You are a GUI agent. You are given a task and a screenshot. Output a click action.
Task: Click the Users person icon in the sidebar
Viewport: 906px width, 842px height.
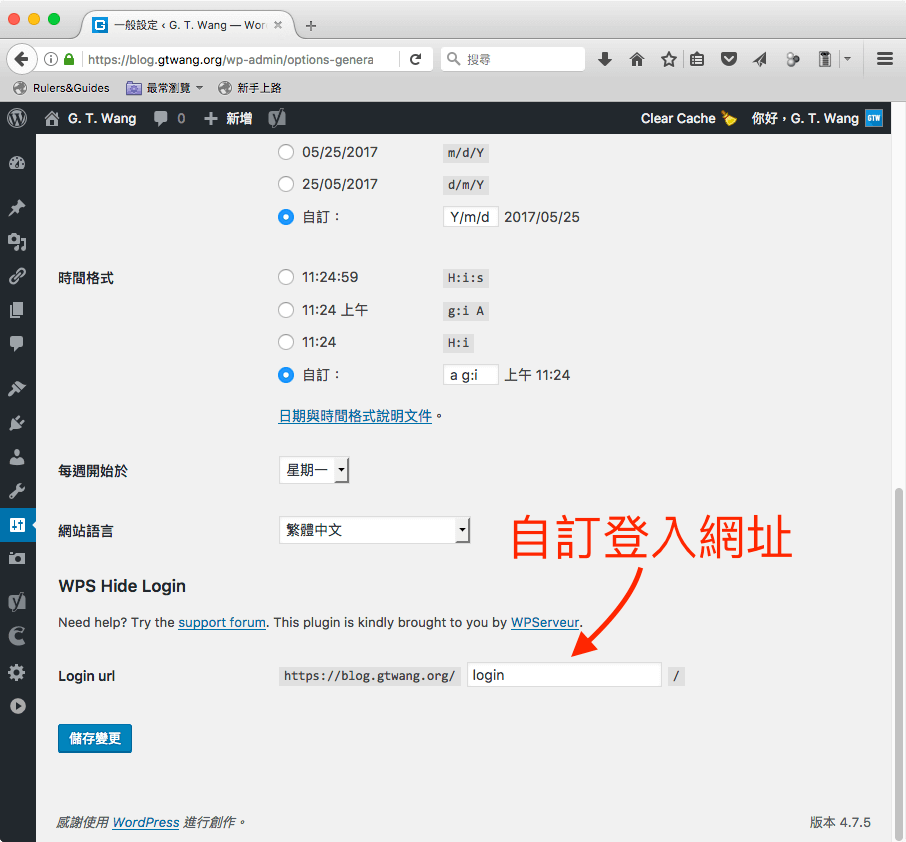coord(16,457)
